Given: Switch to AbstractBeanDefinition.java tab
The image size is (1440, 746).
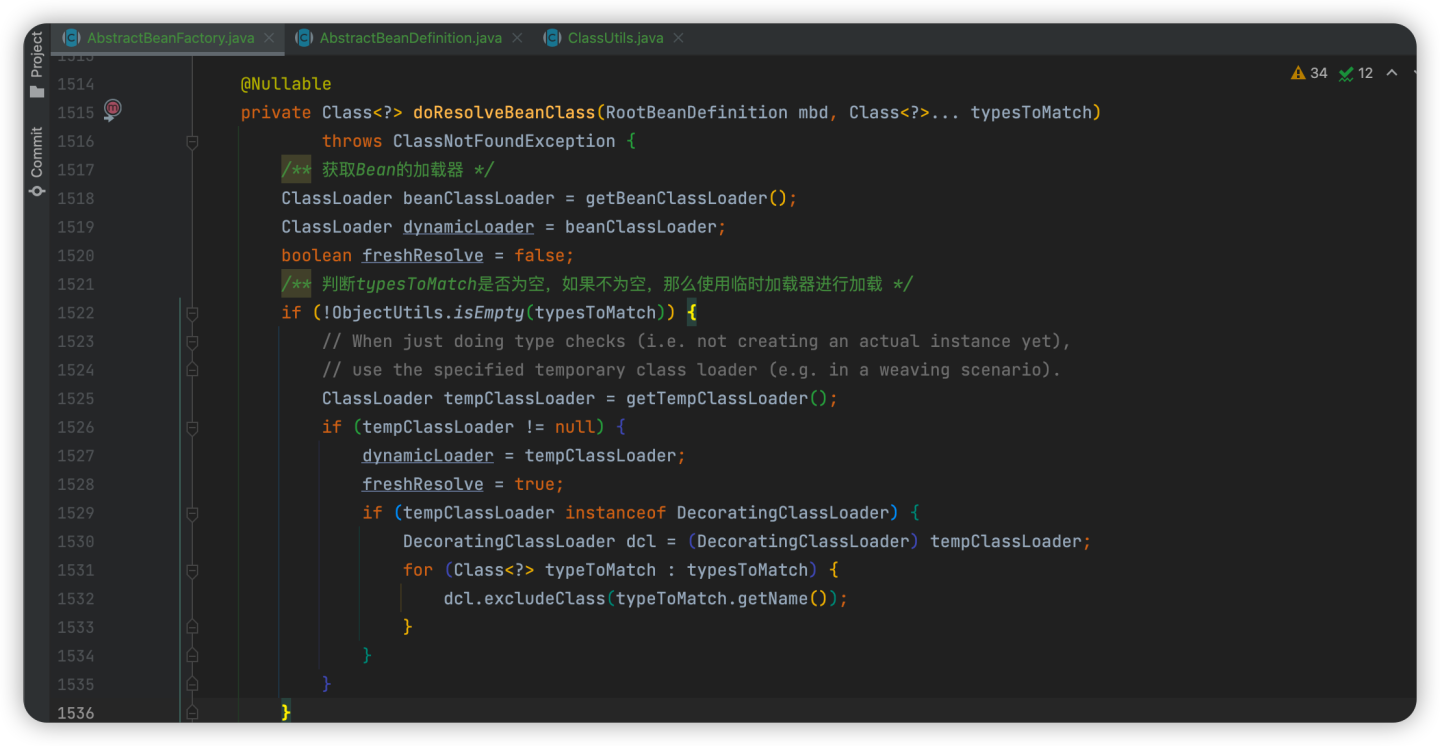Looking at the screenshot, I should [410, 38].
